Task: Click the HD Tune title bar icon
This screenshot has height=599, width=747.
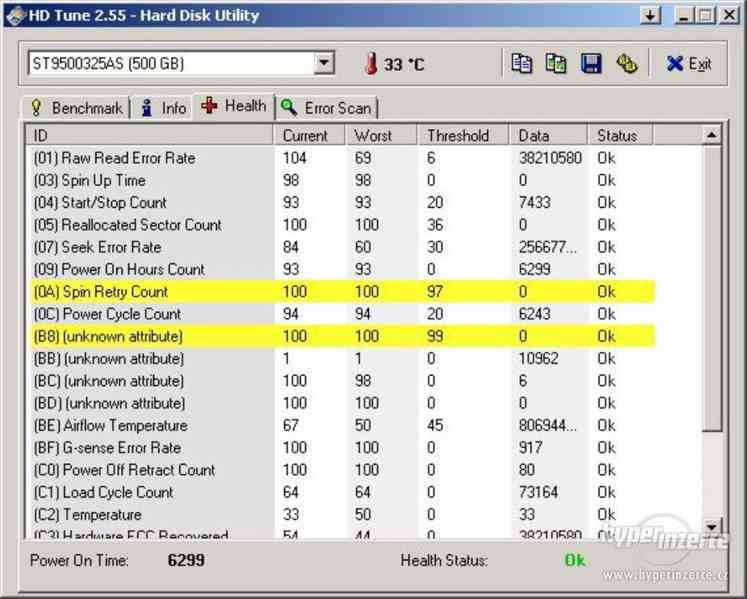Action: [15, 15]
